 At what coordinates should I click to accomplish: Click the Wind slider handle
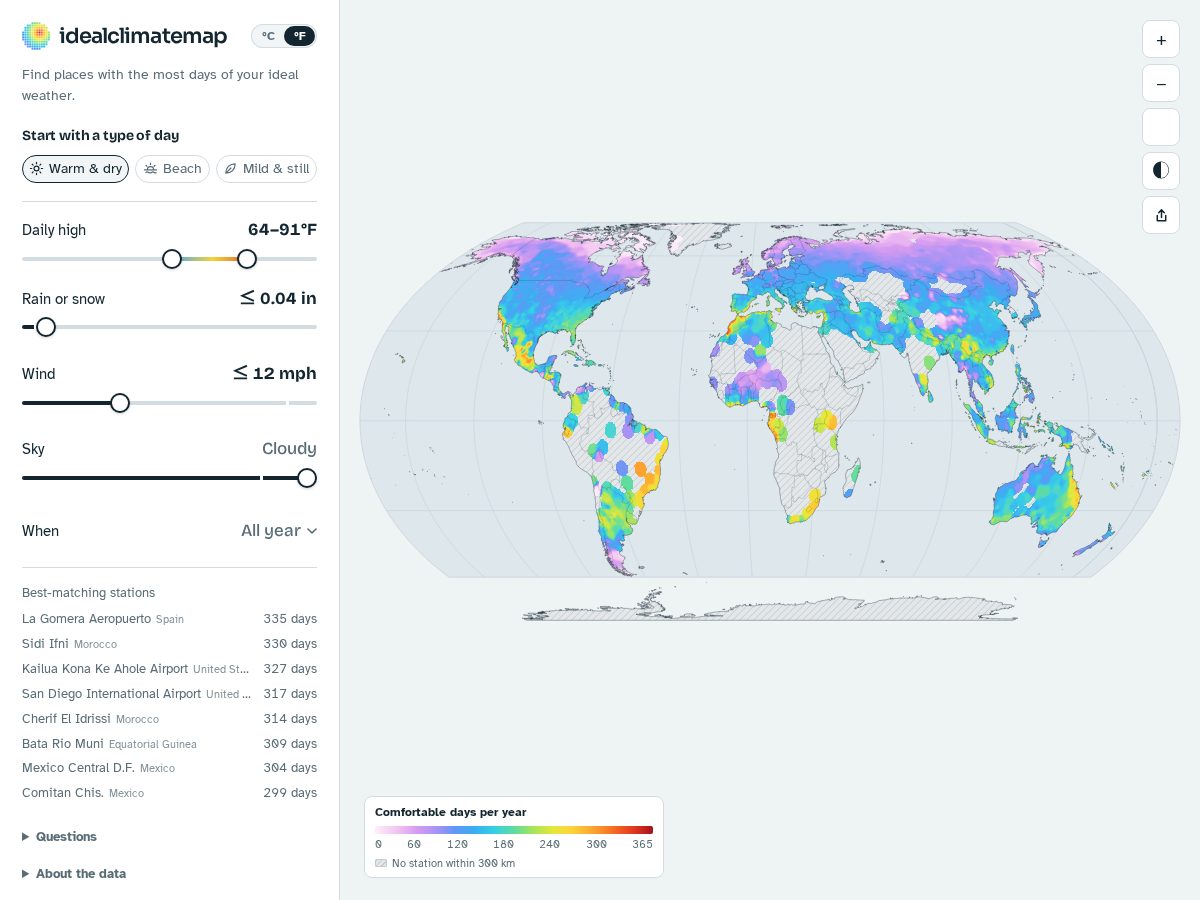pos(120,403)
